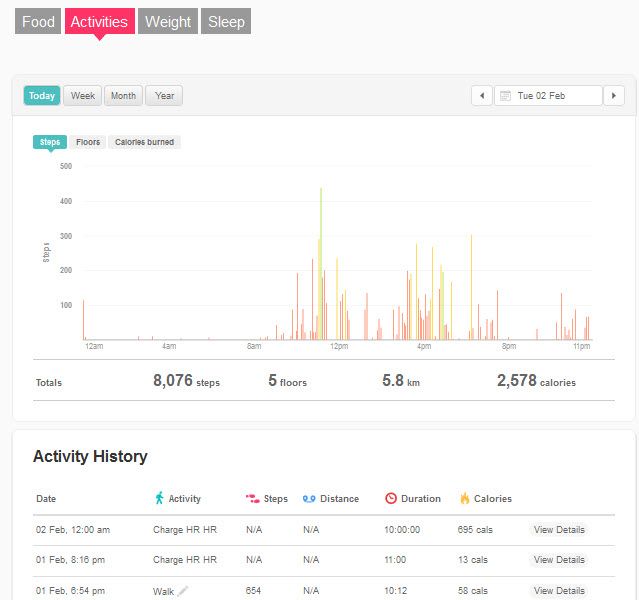Click the 01 Feb, 8:16 pm date cell
The width and height of the screenshot is (639, 600).
71,560
